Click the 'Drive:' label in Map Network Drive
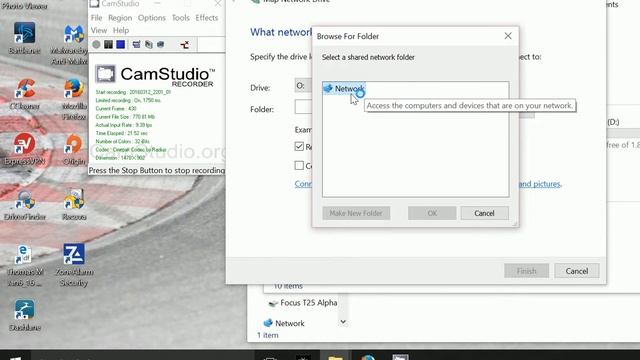Image resolution: width=640 pixels, height=360 pixels. (260, 88)
